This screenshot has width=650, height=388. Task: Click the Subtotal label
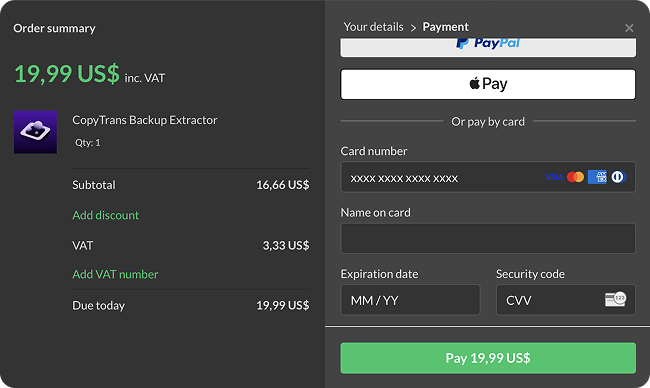click(x=94, y=185)
